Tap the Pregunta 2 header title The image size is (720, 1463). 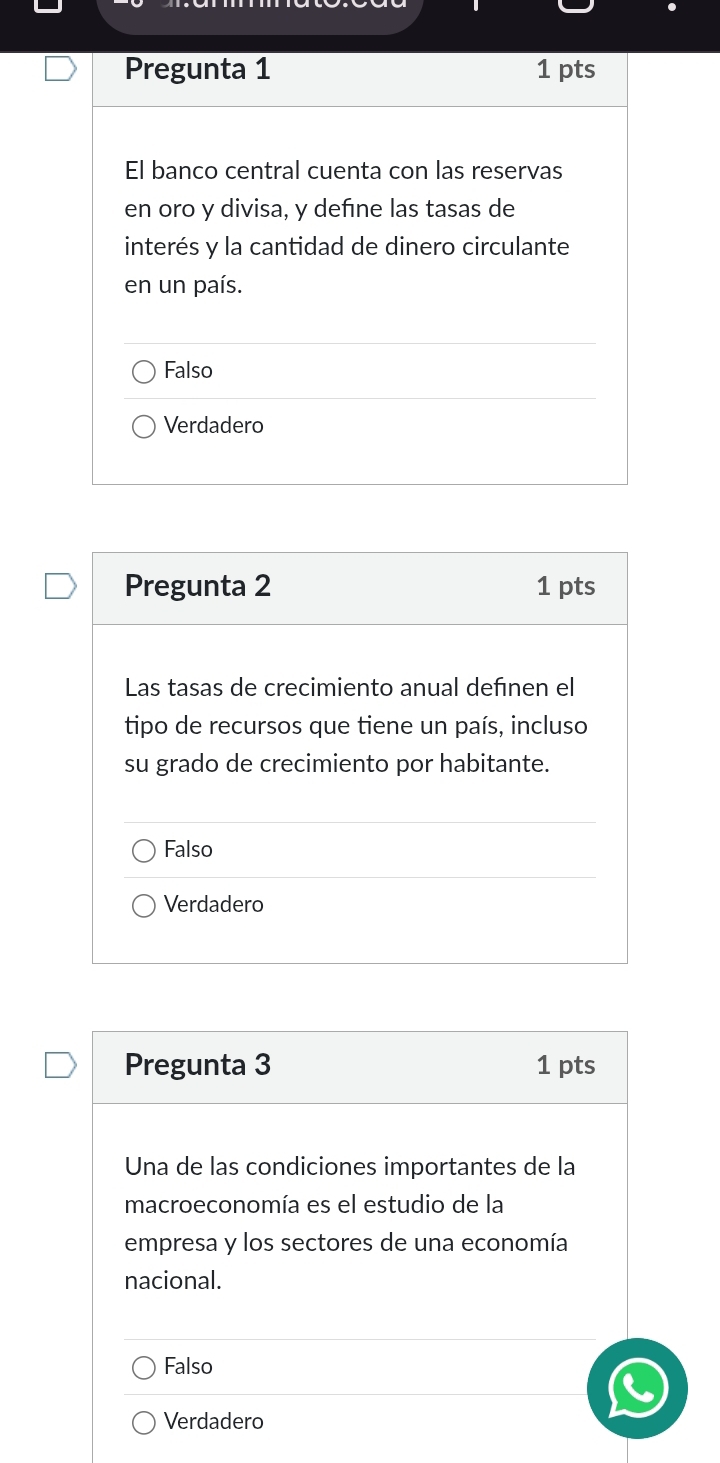[198, 586]
